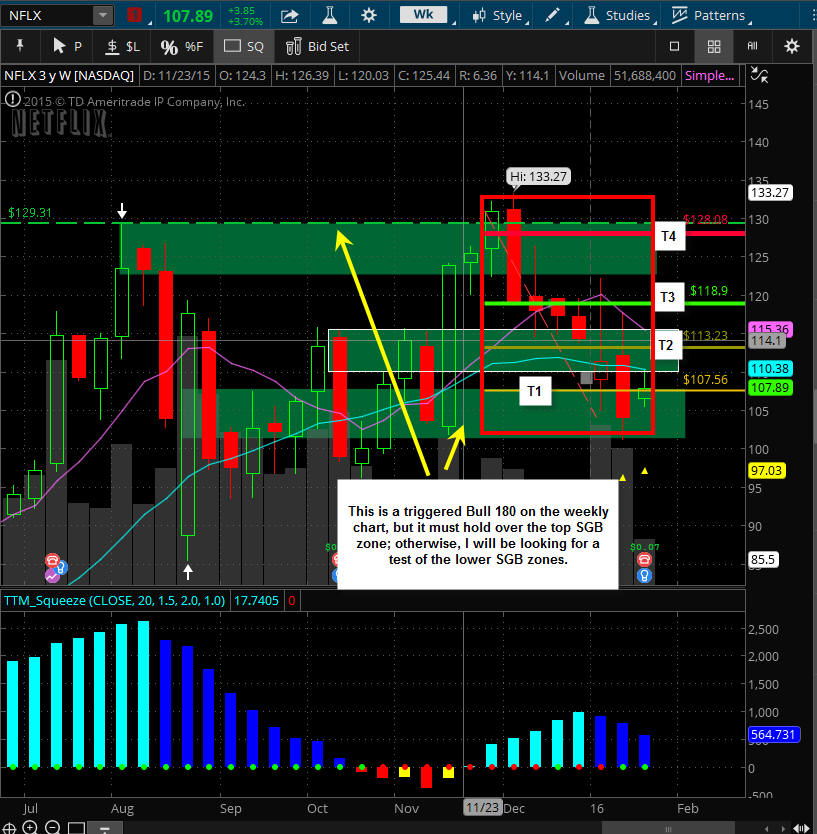Screen dimensions: 817x834
Task: Click the info icon near copyright notice
Action: click(x=13, y=99)
